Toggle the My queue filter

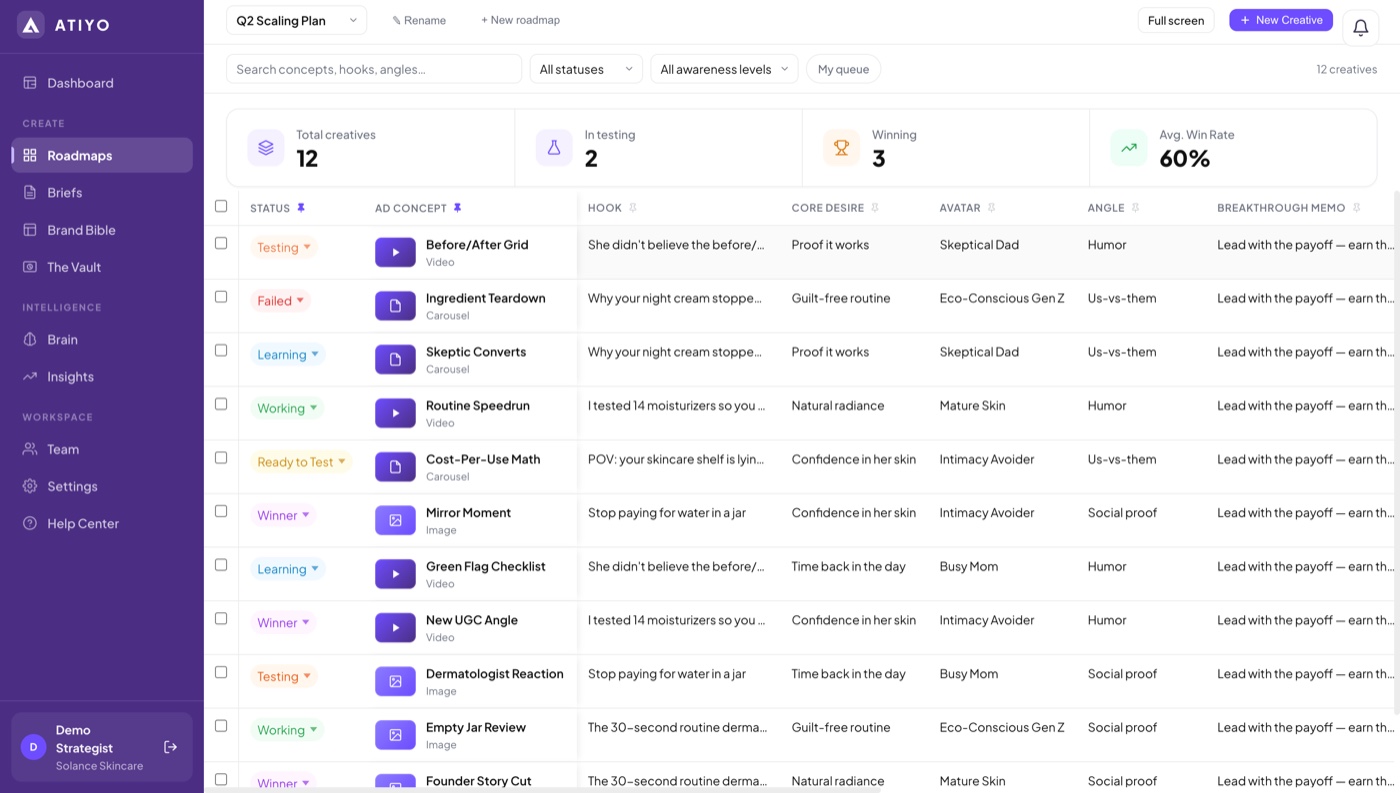(843, 69)
